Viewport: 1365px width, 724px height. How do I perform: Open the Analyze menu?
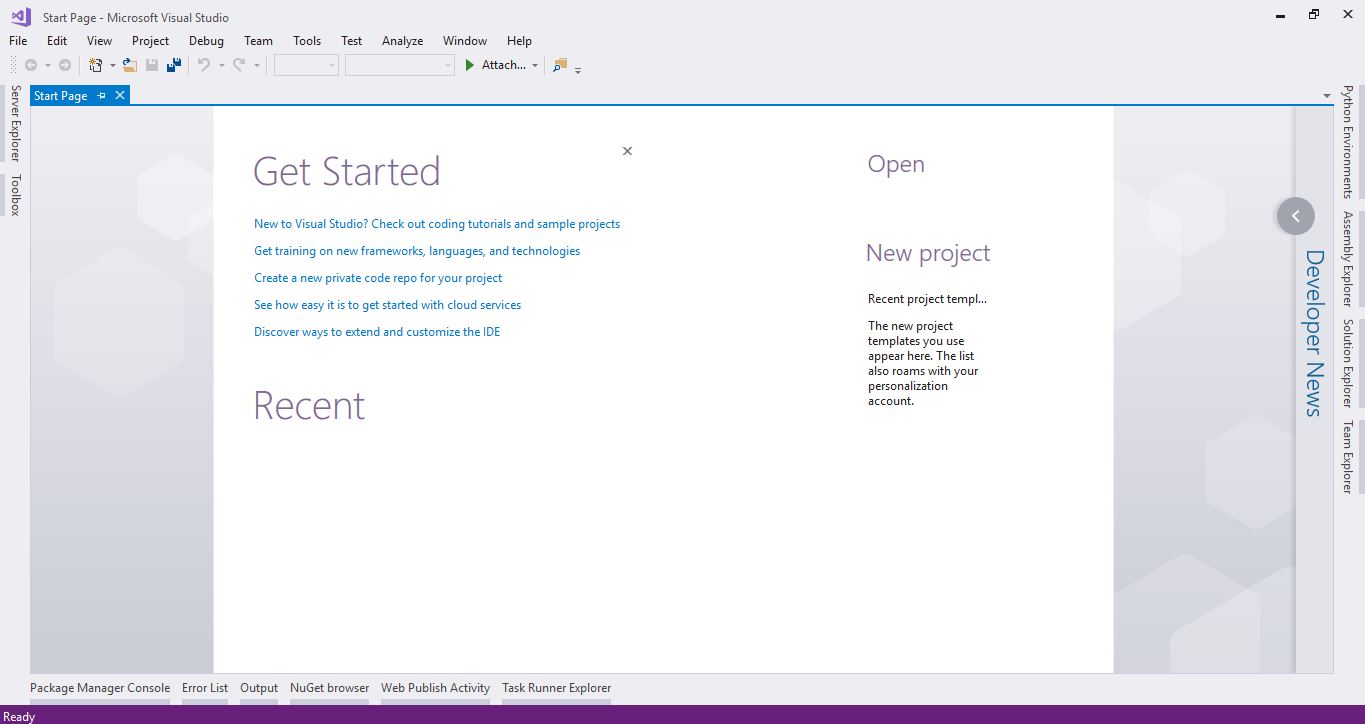(402, 41)
